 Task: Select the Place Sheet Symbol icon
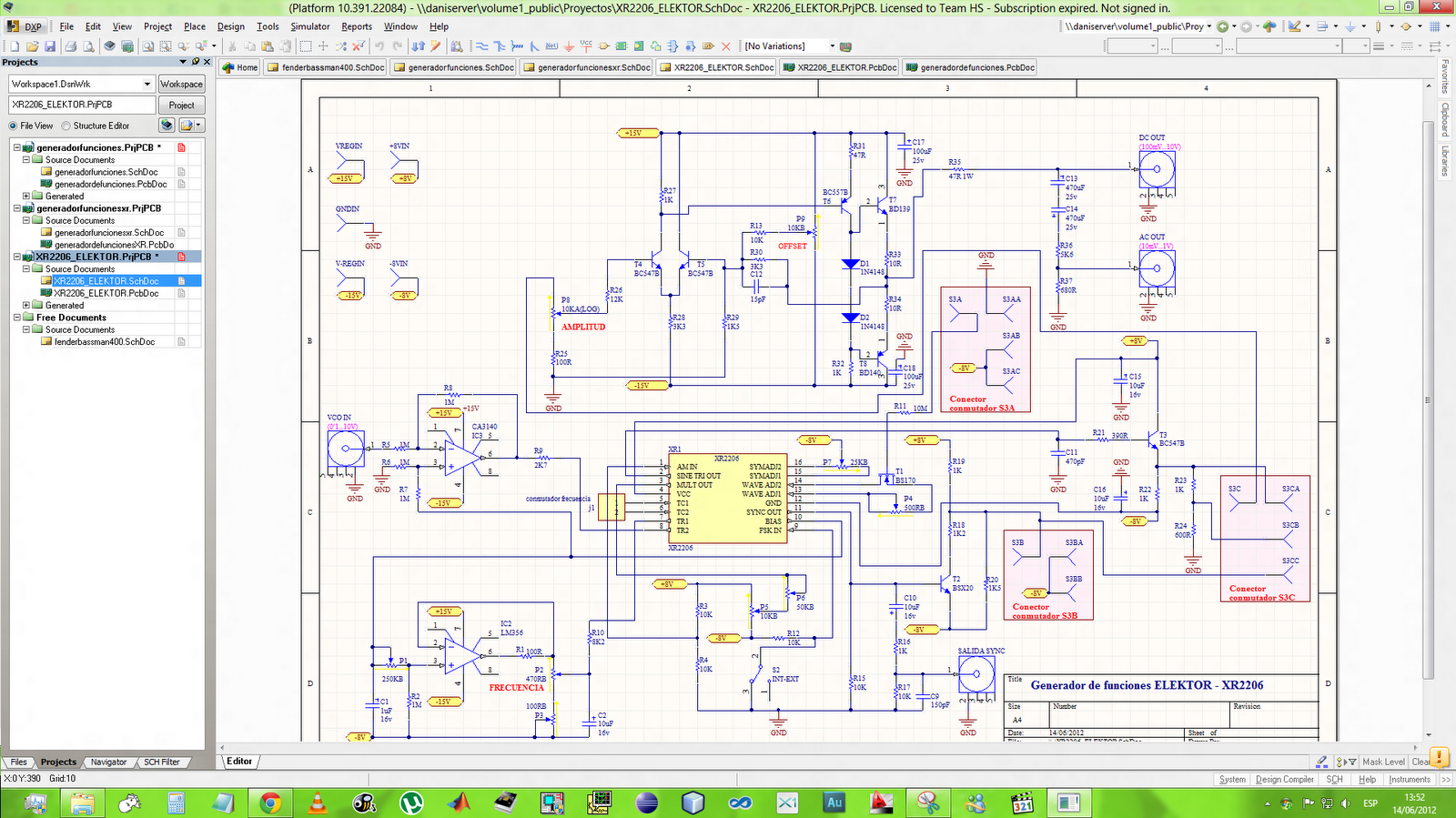[x=622, y=46]
